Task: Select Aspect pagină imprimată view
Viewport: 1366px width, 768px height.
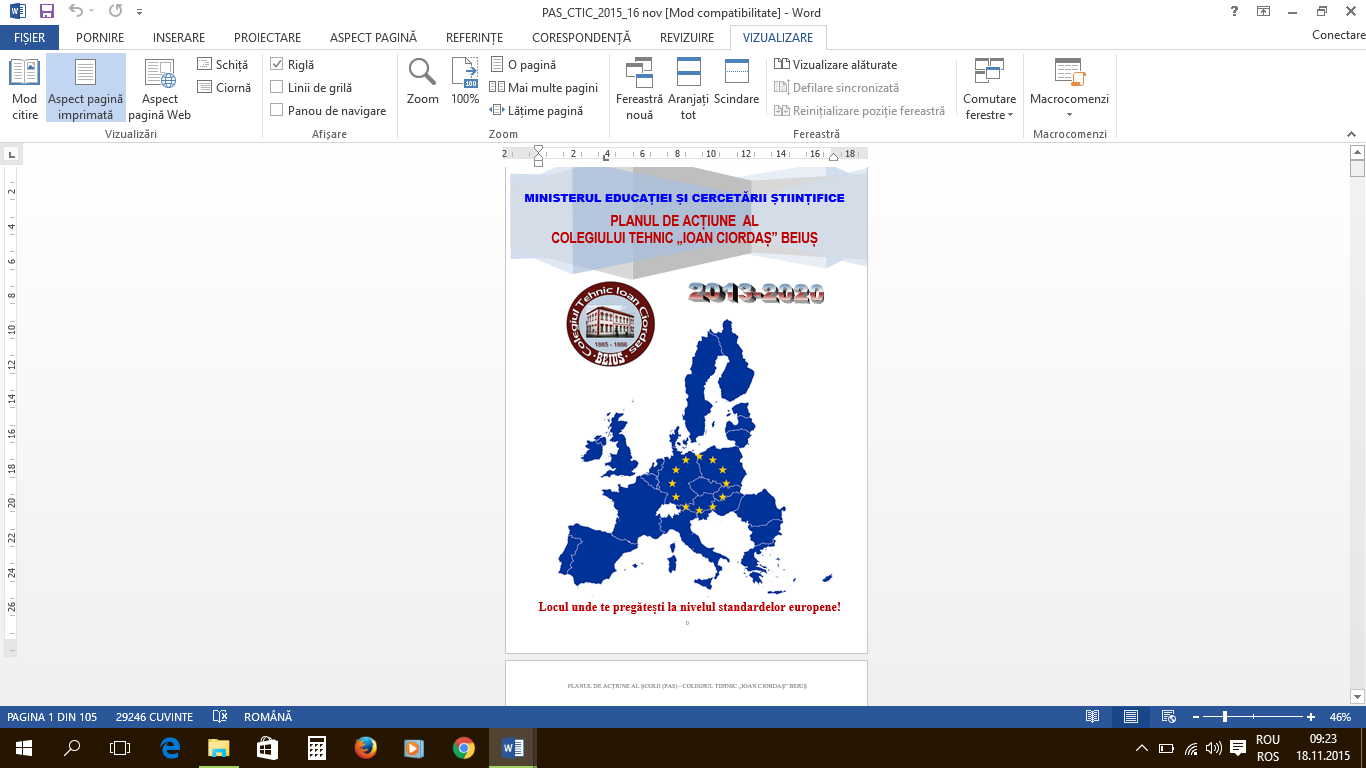Action: [x=85, y=88]
